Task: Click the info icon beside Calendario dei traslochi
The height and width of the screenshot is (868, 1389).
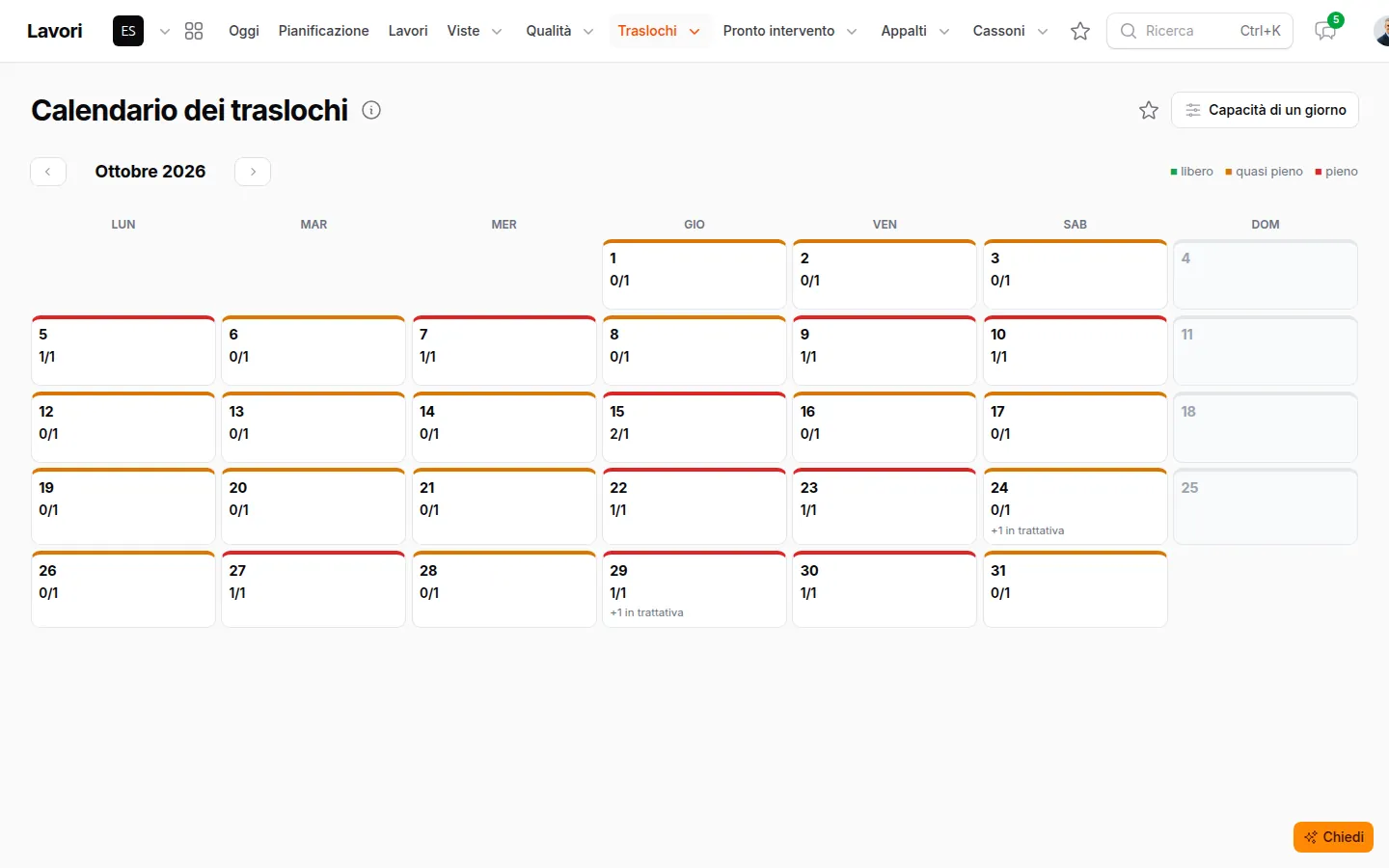Action: (x=371, y=110)
